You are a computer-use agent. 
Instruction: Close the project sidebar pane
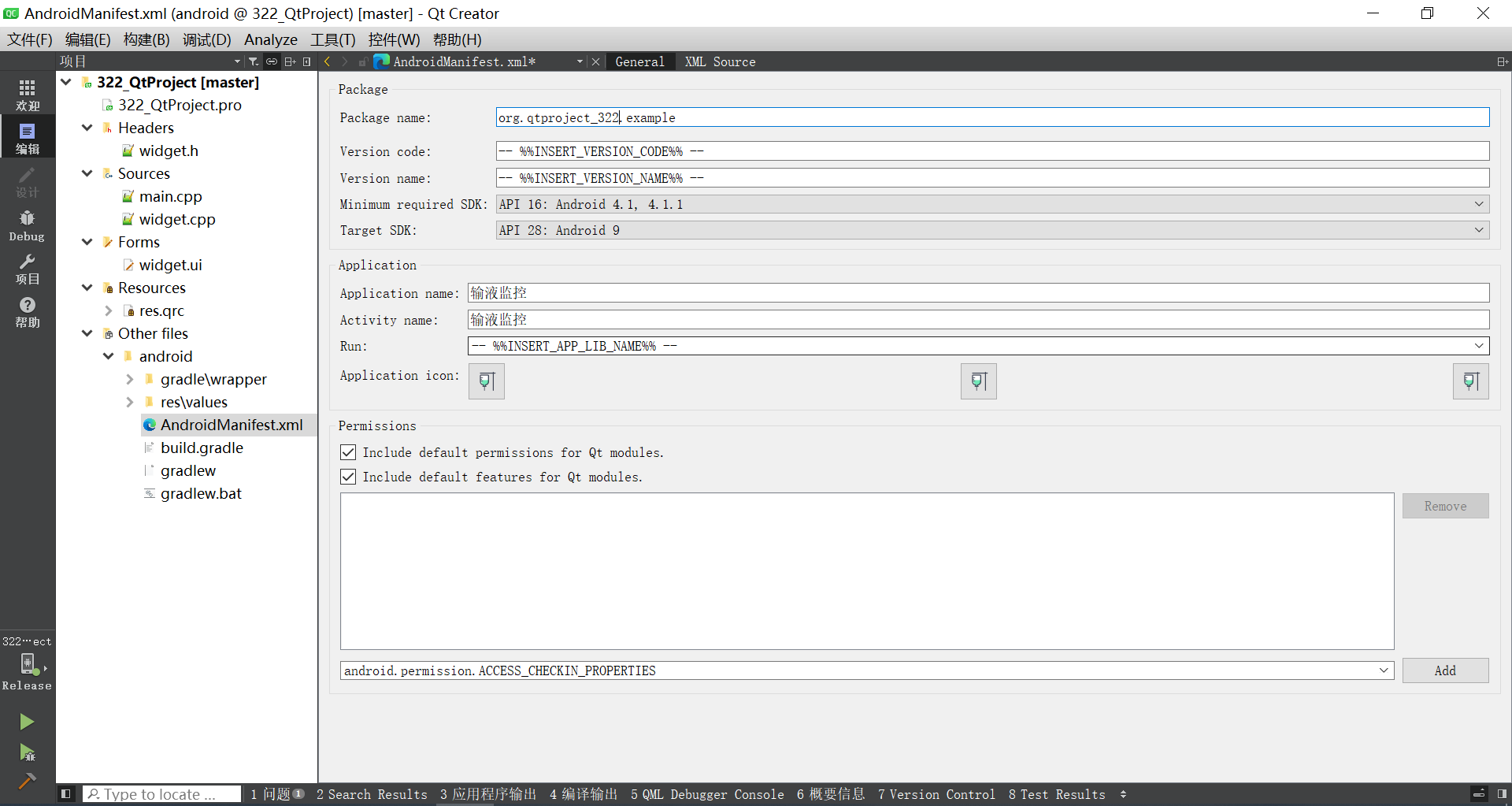307,61
